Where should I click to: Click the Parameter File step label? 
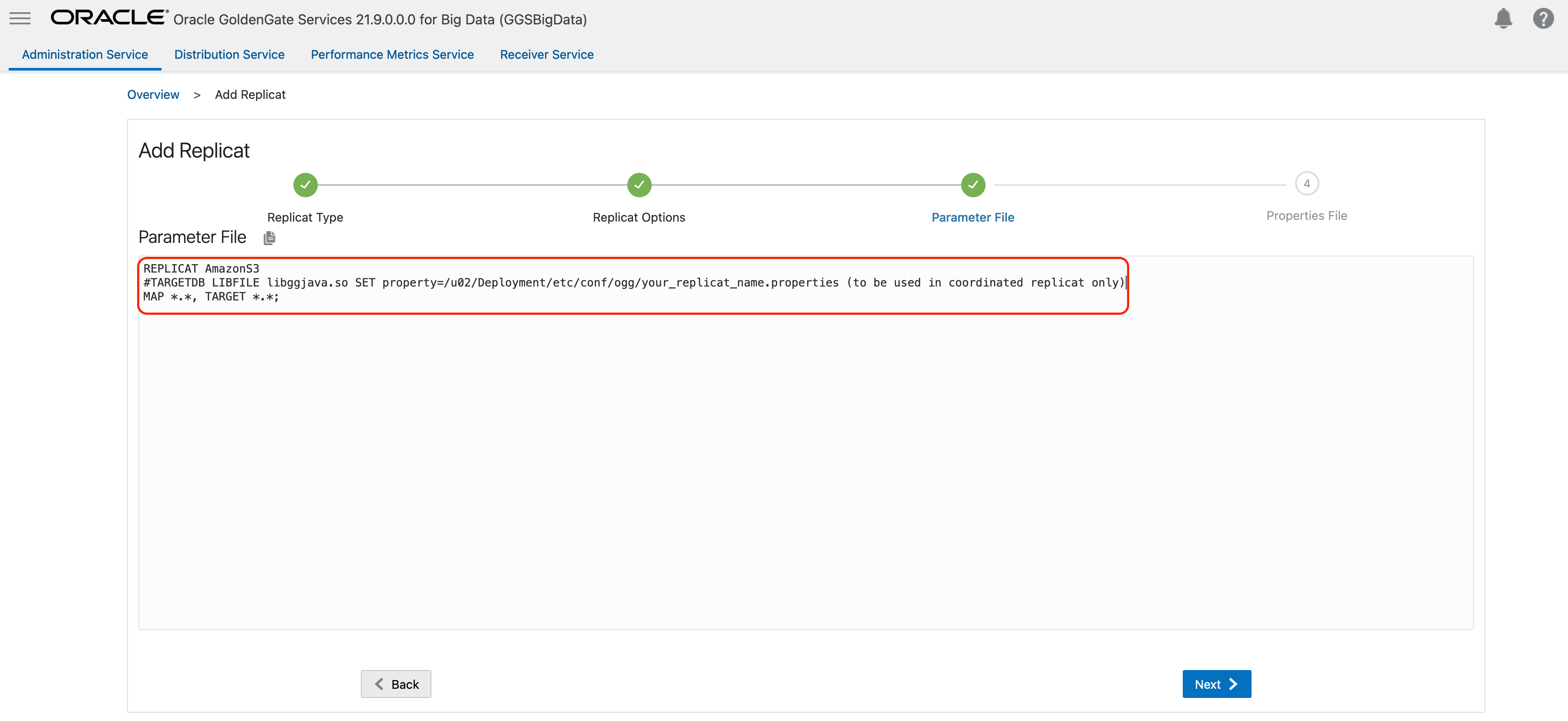(972, 217)
